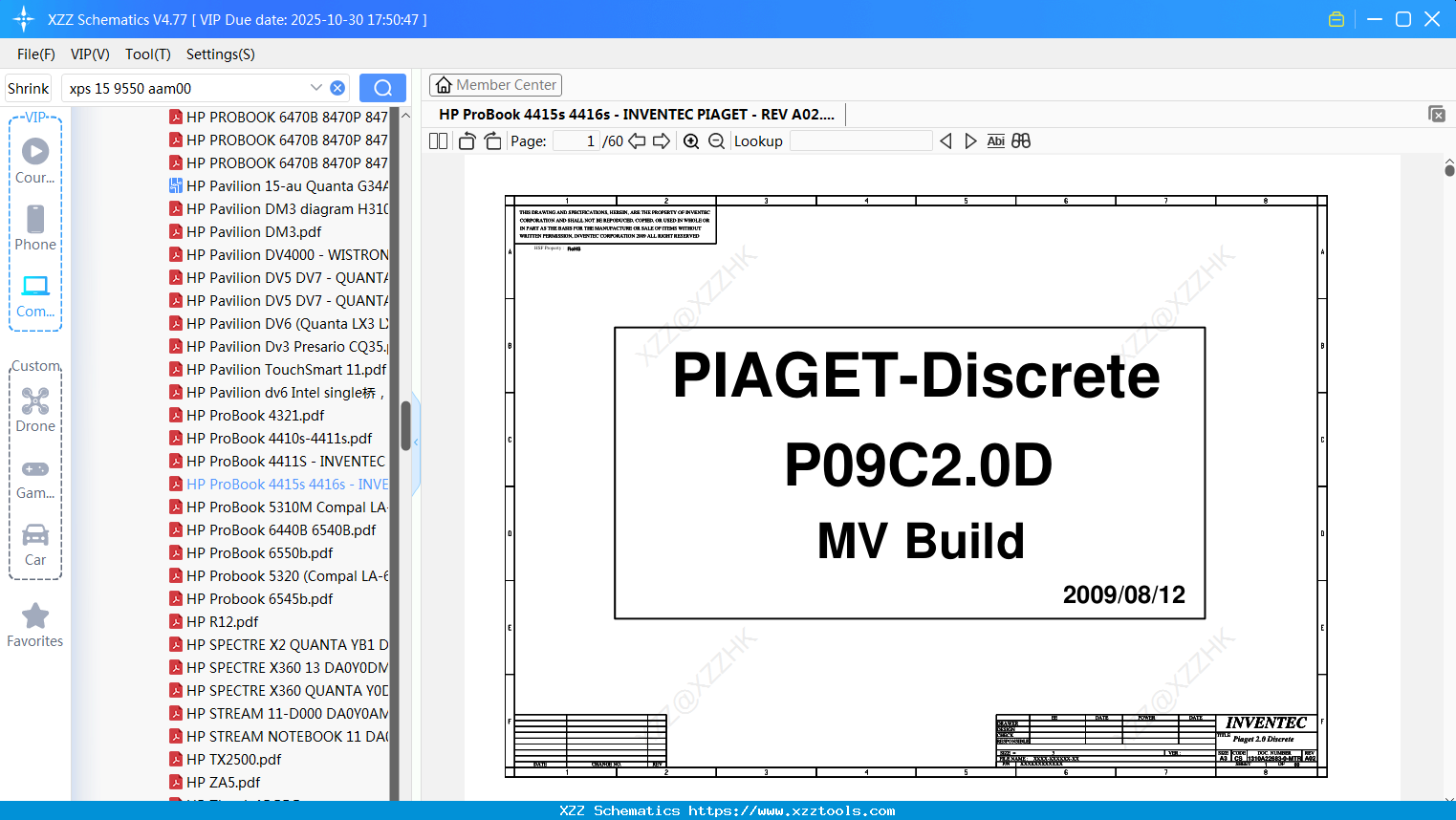Image resolution: width=1456 pixels, height=820 pixels.
Task: Open HP ProBook 4321.pdf
Action: [247, 416]
